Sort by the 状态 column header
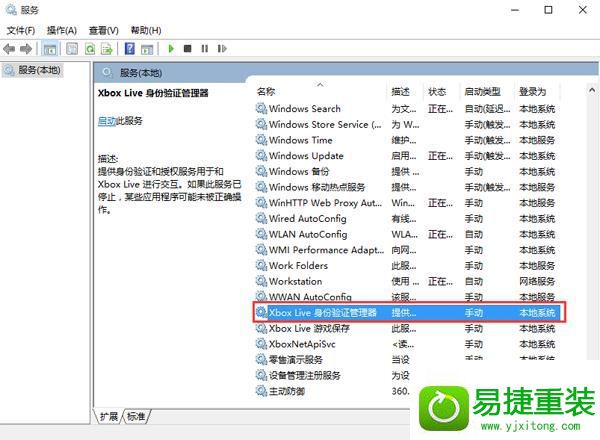 [437, 91]
